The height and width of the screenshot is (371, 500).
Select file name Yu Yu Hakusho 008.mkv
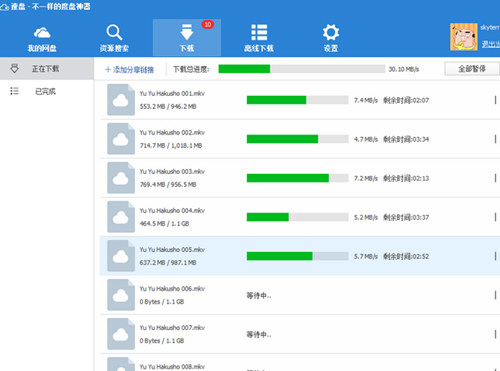pyautogui.click(x=172, y=367)
